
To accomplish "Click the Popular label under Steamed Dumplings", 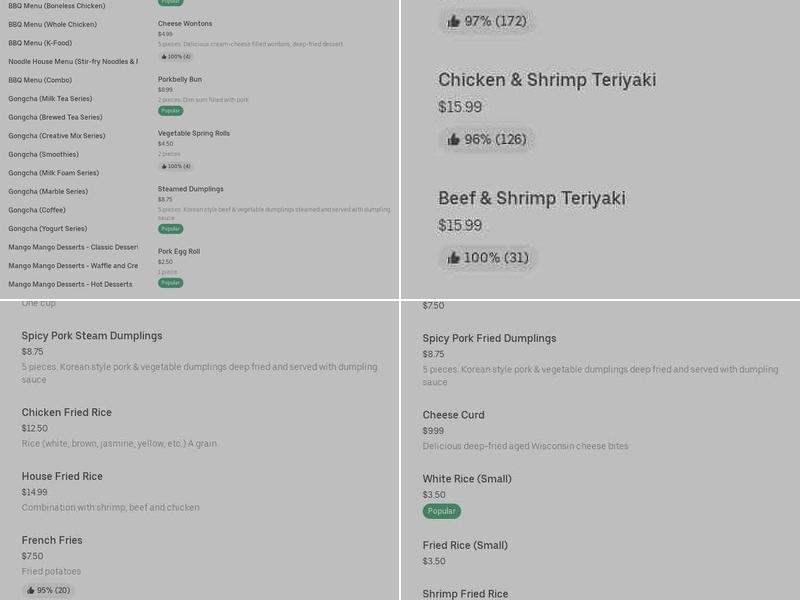I will (170, 229).
